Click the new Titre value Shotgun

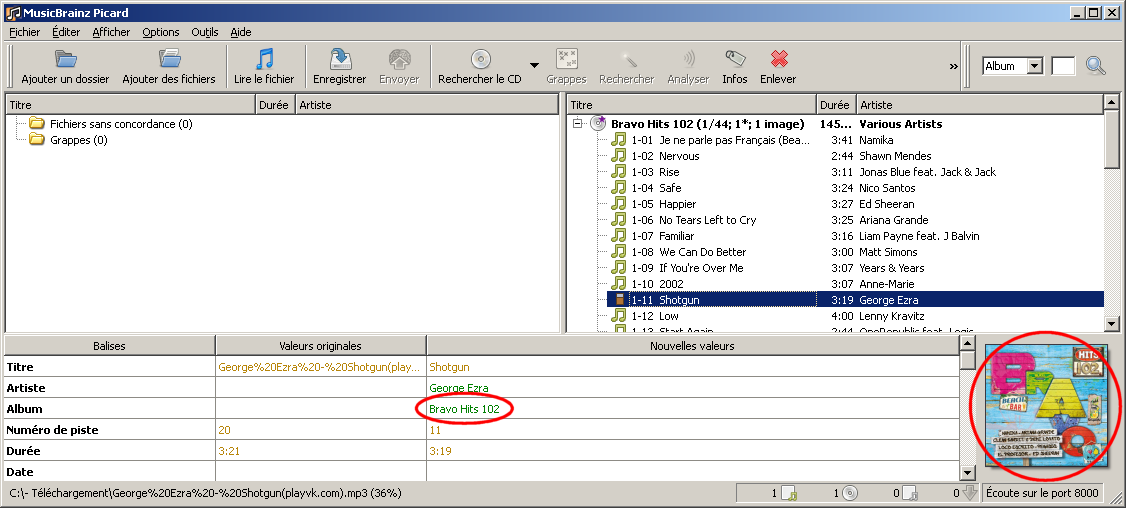pos(449,367)
